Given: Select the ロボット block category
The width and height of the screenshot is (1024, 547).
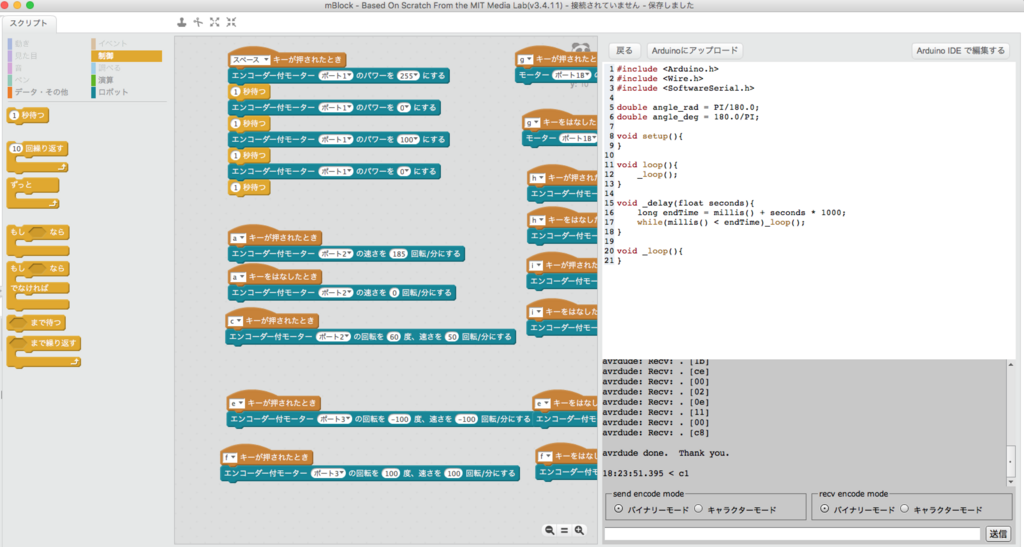Looking at the screenshot, I should click(x=113, y=92).
